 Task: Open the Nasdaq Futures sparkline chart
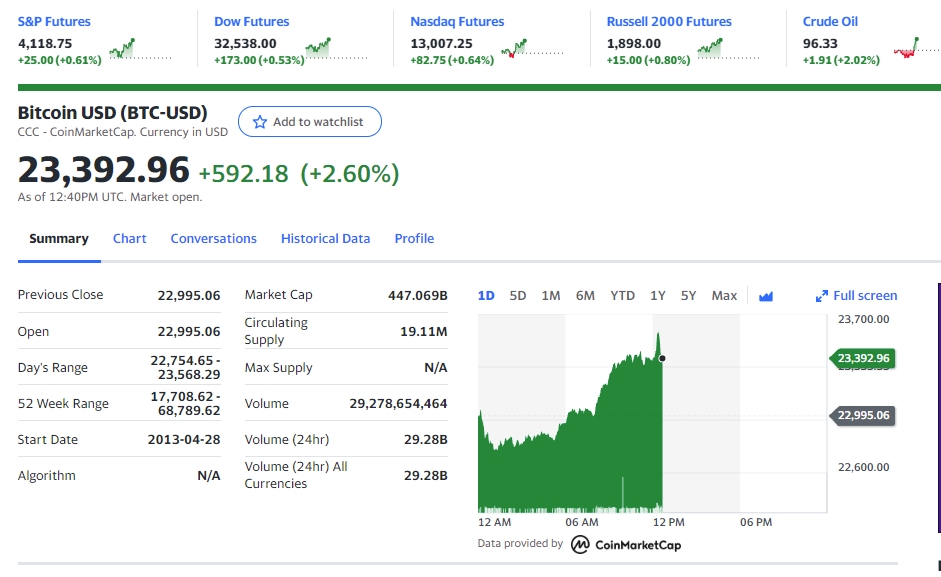coord(532,49)
